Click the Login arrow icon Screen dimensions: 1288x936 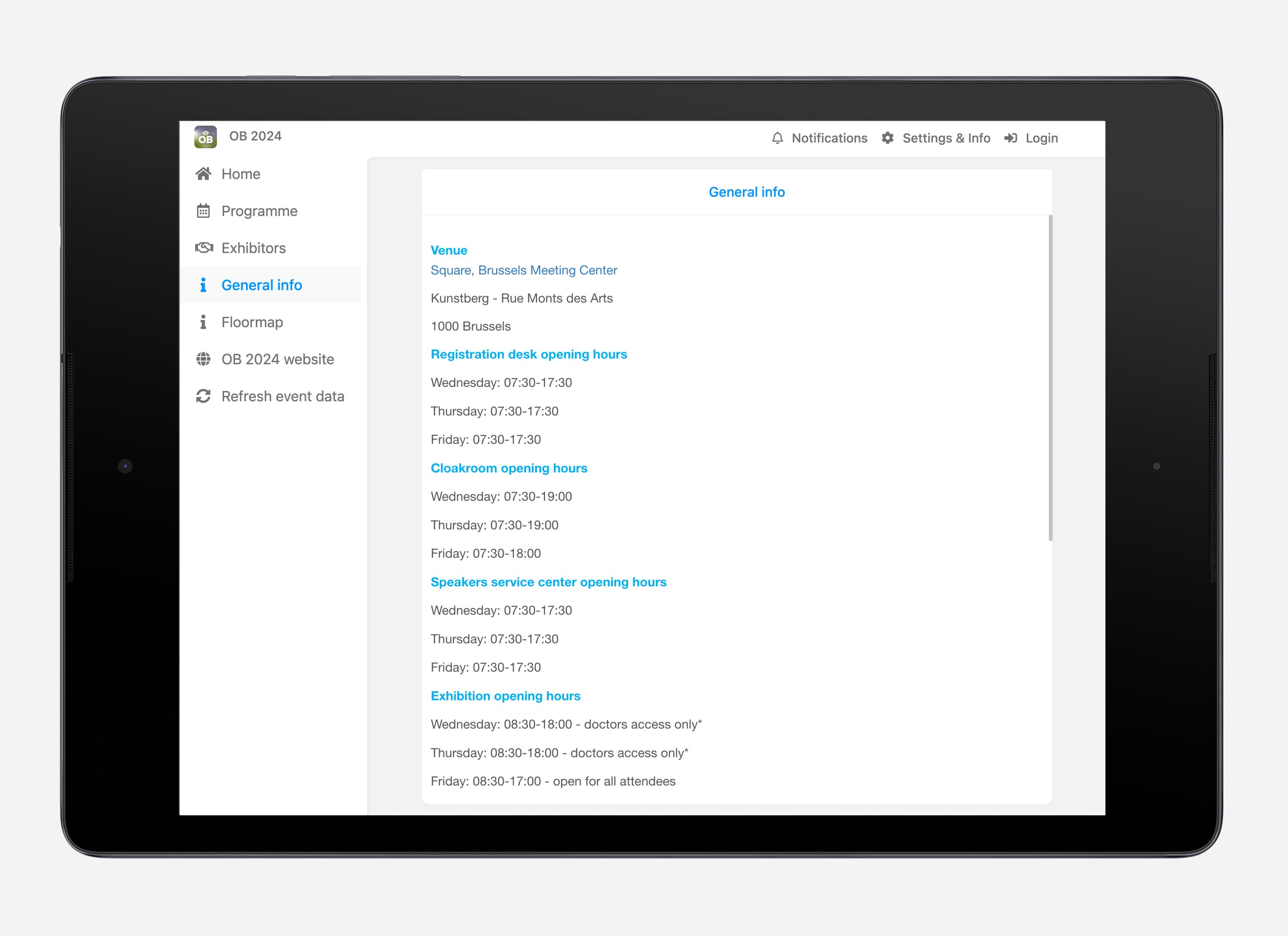coord(1011,138)
